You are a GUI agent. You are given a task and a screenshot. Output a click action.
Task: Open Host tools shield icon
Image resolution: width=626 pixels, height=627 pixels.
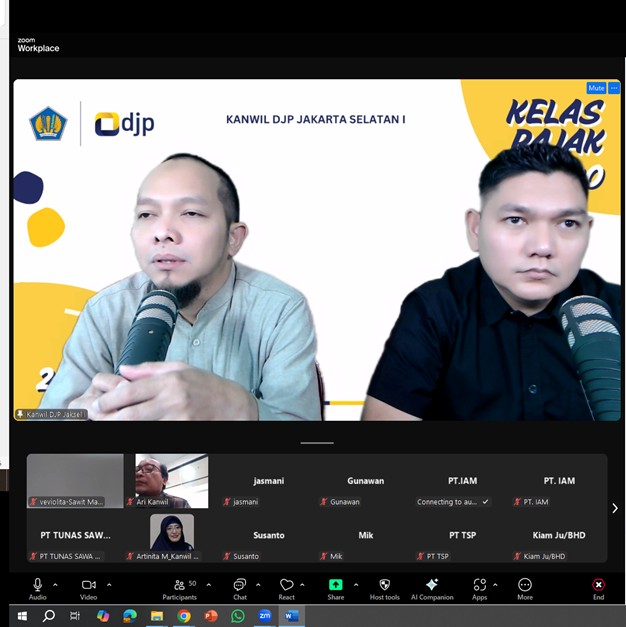click(385, 585)
